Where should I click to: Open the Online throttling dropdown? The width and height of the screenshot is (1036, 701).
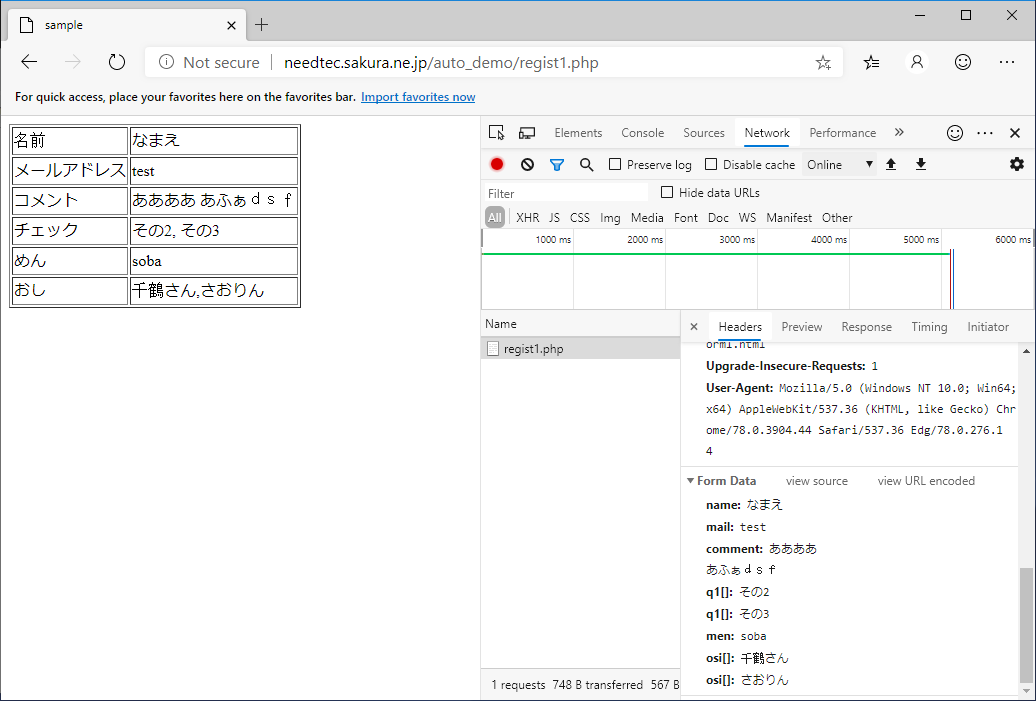(x=840, y=165)
